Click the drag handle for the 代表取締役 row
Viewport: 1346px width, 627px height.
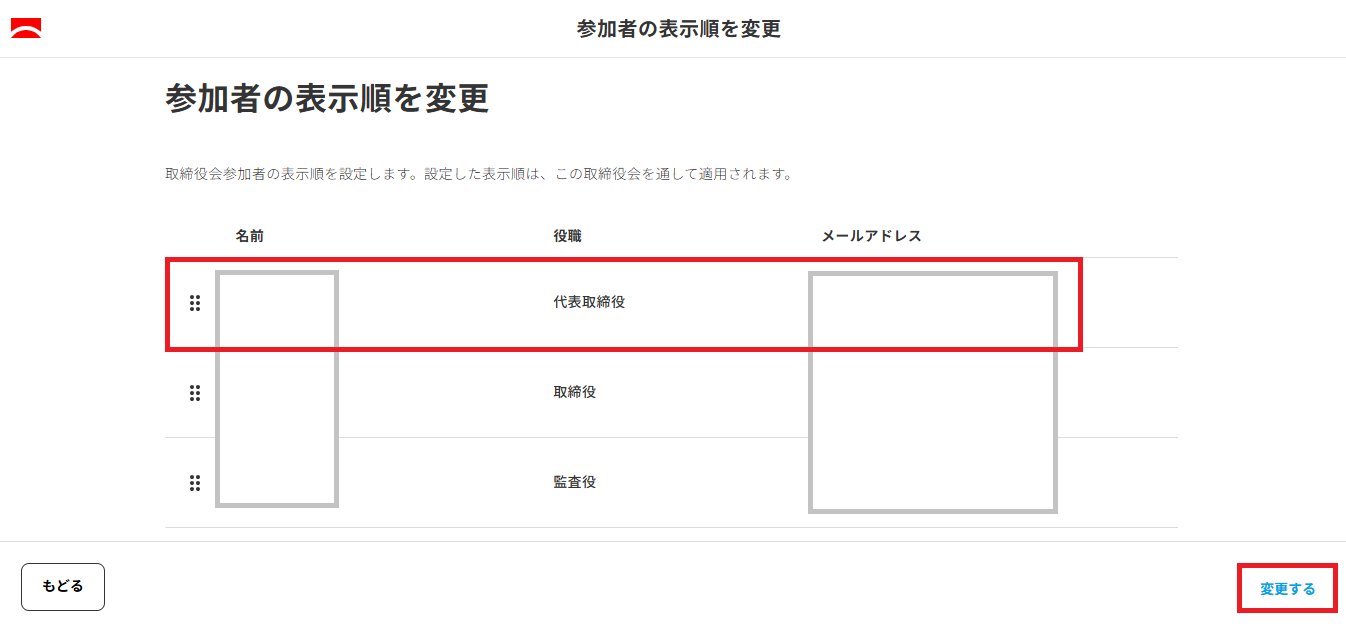pyautogui.click(x=195, y=303)
